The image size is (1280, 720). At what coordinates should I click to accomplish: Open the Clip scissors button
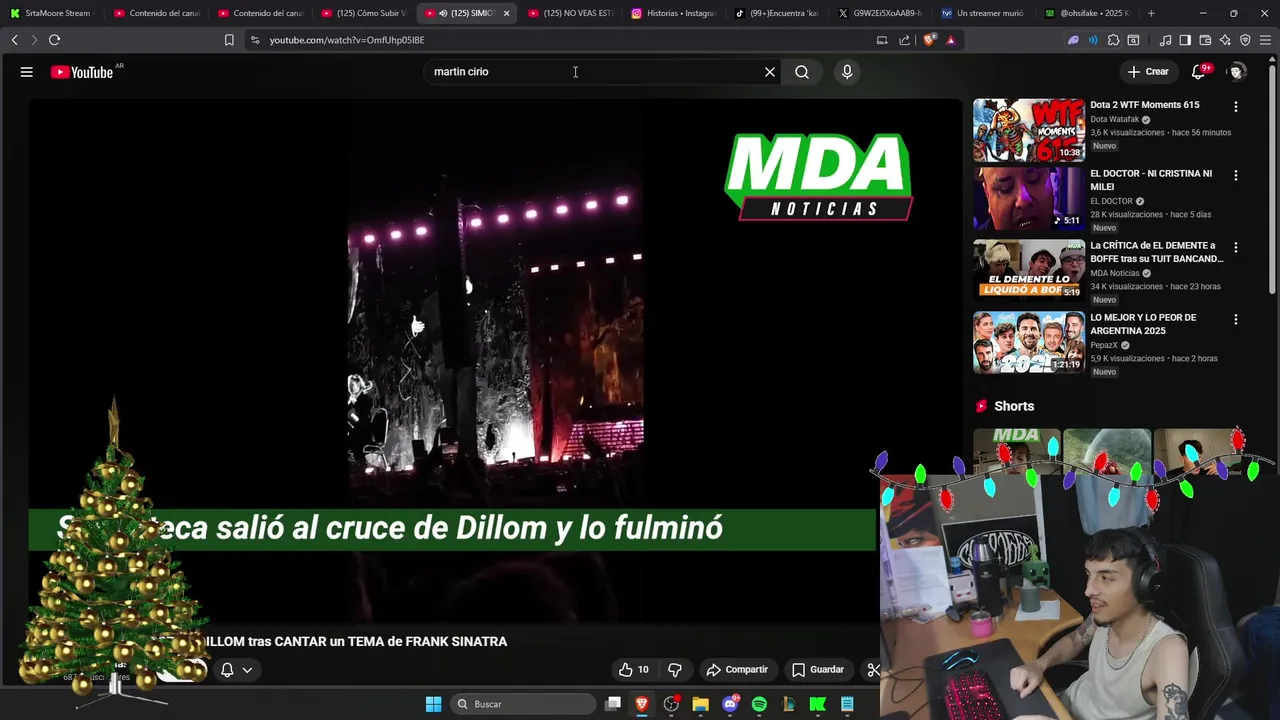(873, 670)
